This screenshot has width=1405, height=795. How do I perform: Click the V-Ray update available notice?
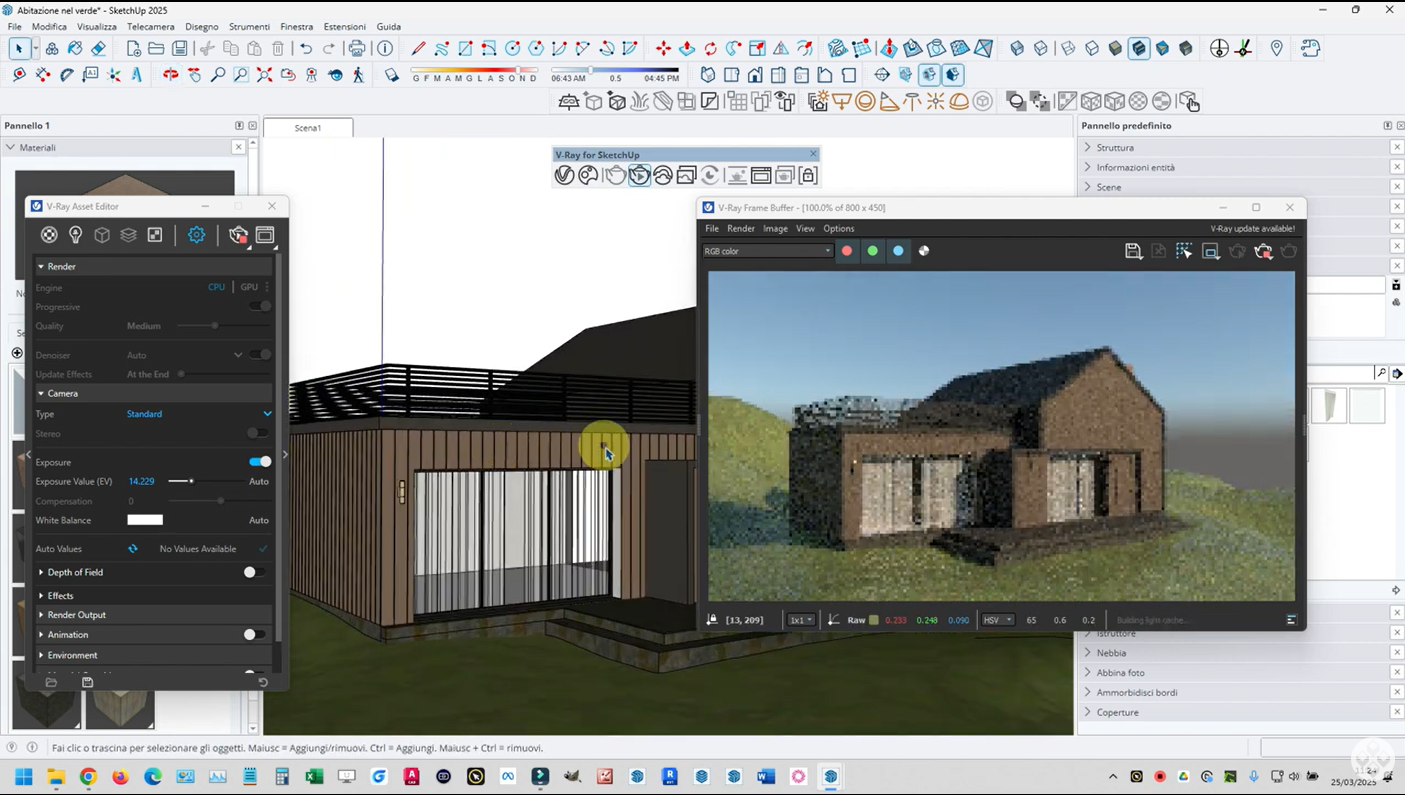pos(1252,229)
